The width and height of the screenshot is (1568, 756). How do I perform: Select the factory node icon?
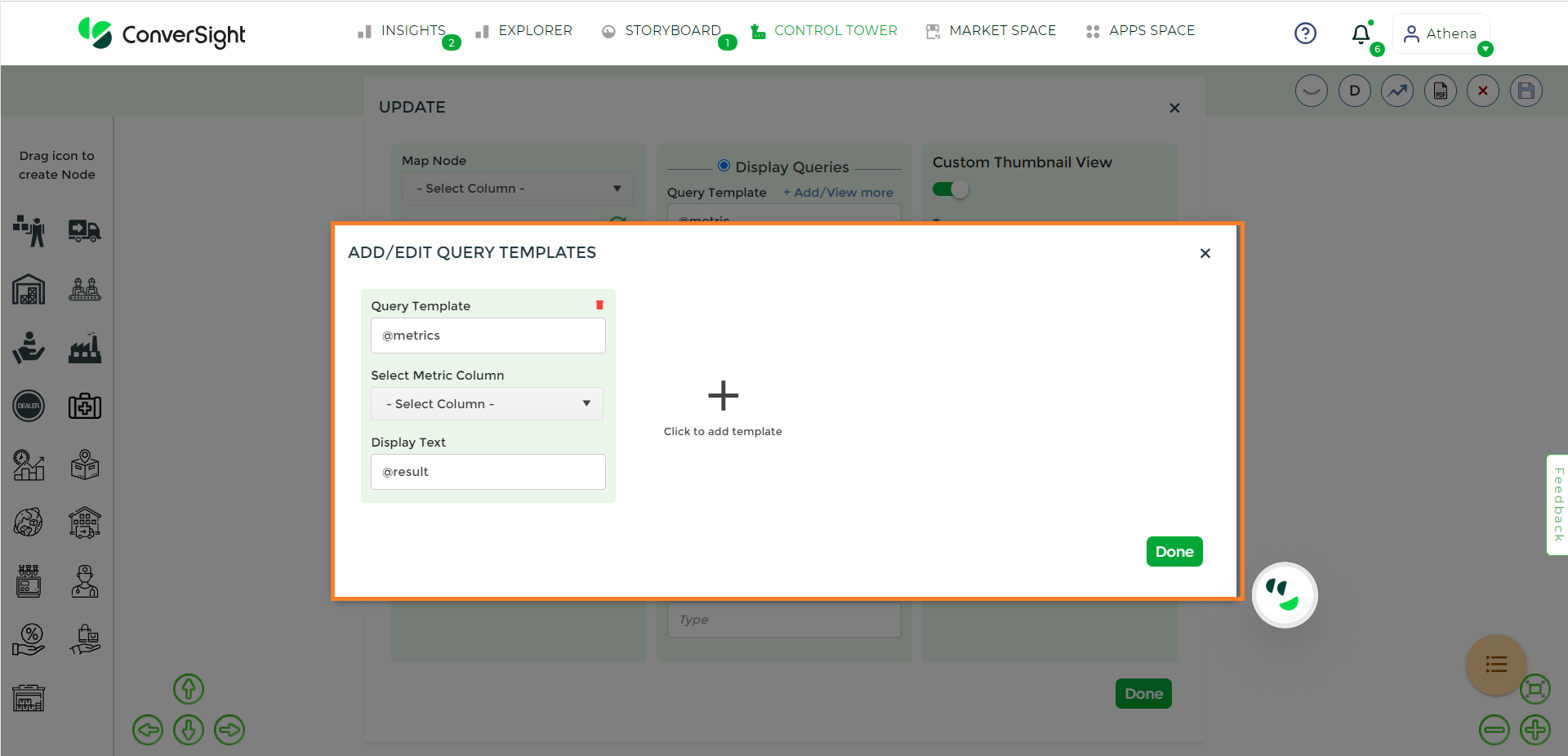point(85,348)
